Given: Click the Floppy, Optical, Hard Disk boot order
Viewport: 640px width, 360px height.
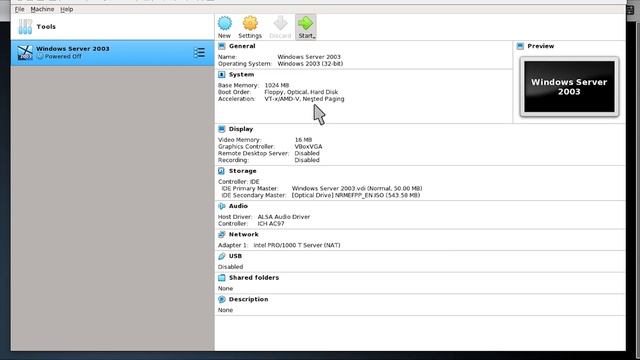Looking at the screenshot, I should pos(301,92).
